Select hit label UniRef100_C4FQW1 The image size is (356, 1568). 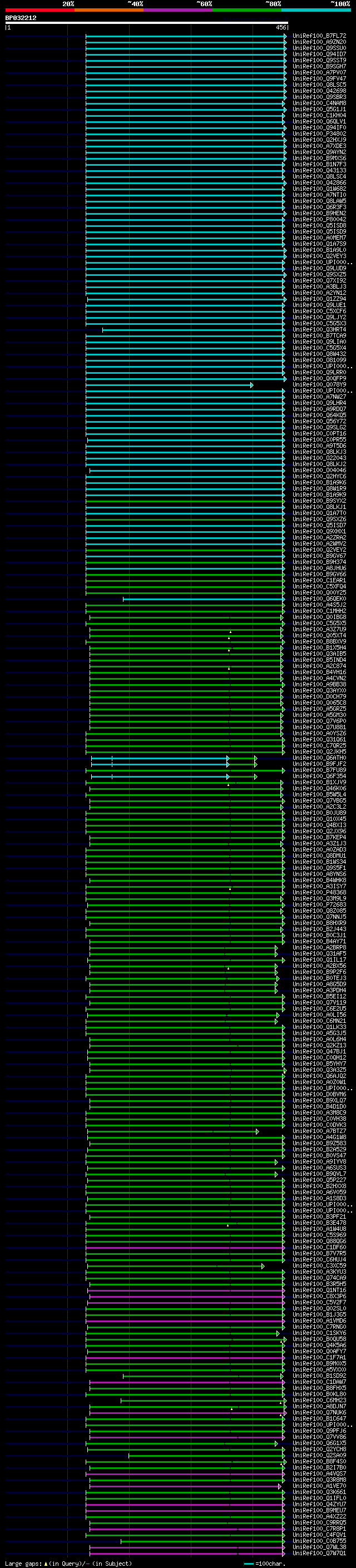pyautogui.click(x=319, y=1535)
